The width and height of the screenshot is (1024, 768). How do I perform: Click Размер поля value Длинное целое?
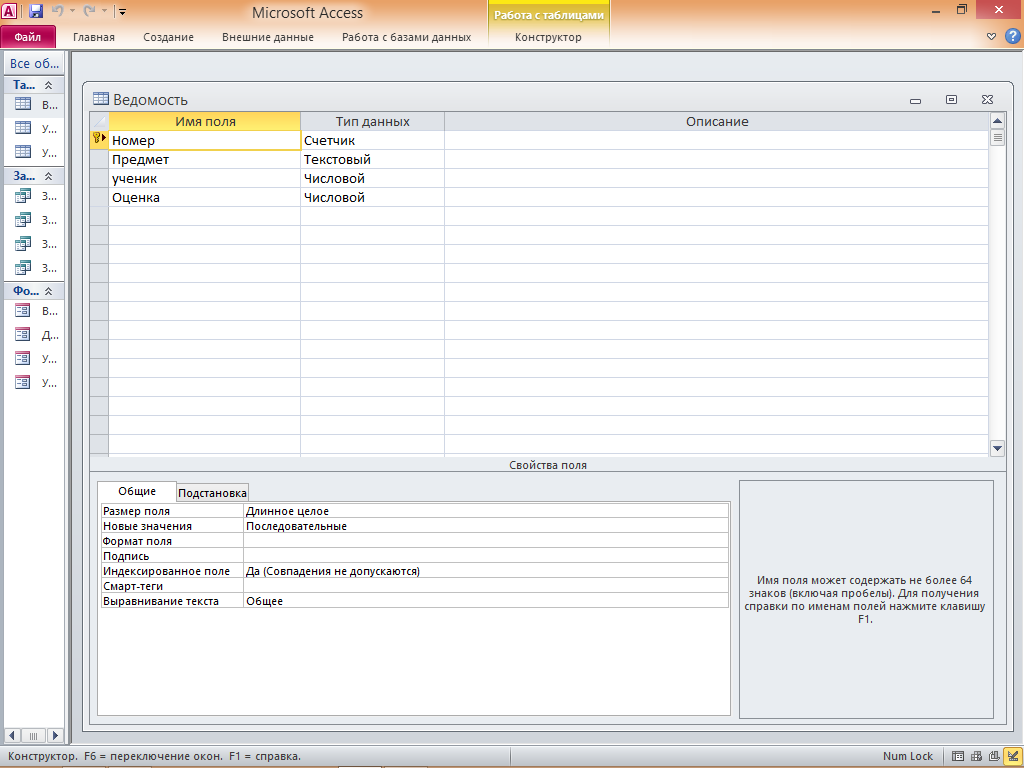(486, 511)
